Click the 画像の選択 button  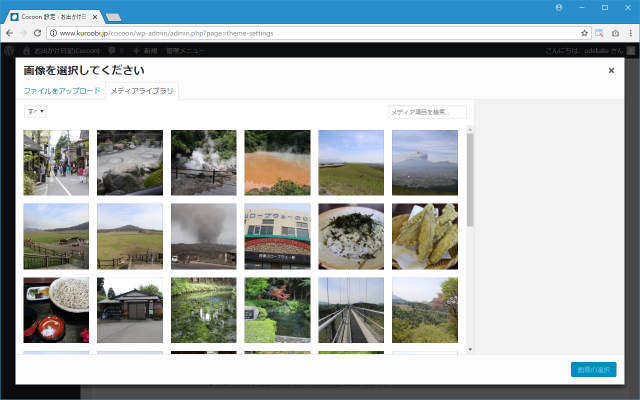tap(593, 369)
